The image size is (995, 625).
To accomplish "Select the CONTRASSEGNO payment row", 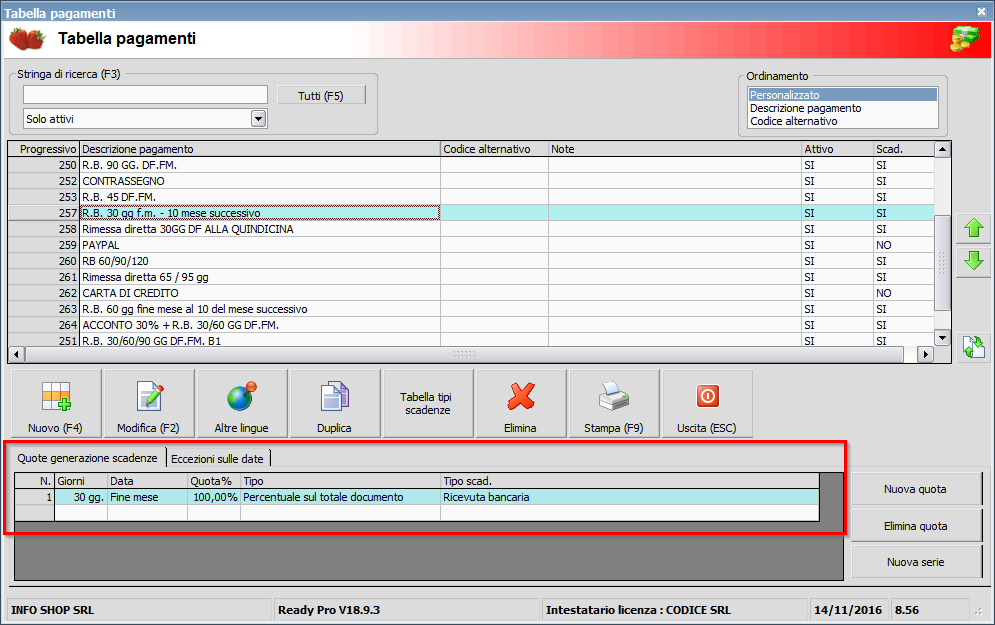I will 471,181.
